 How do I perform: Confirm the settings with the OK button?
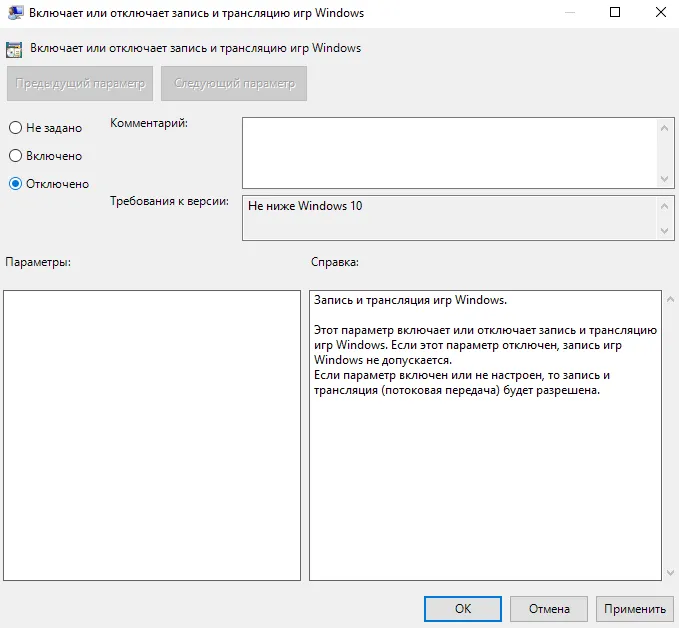pos(462,608)
